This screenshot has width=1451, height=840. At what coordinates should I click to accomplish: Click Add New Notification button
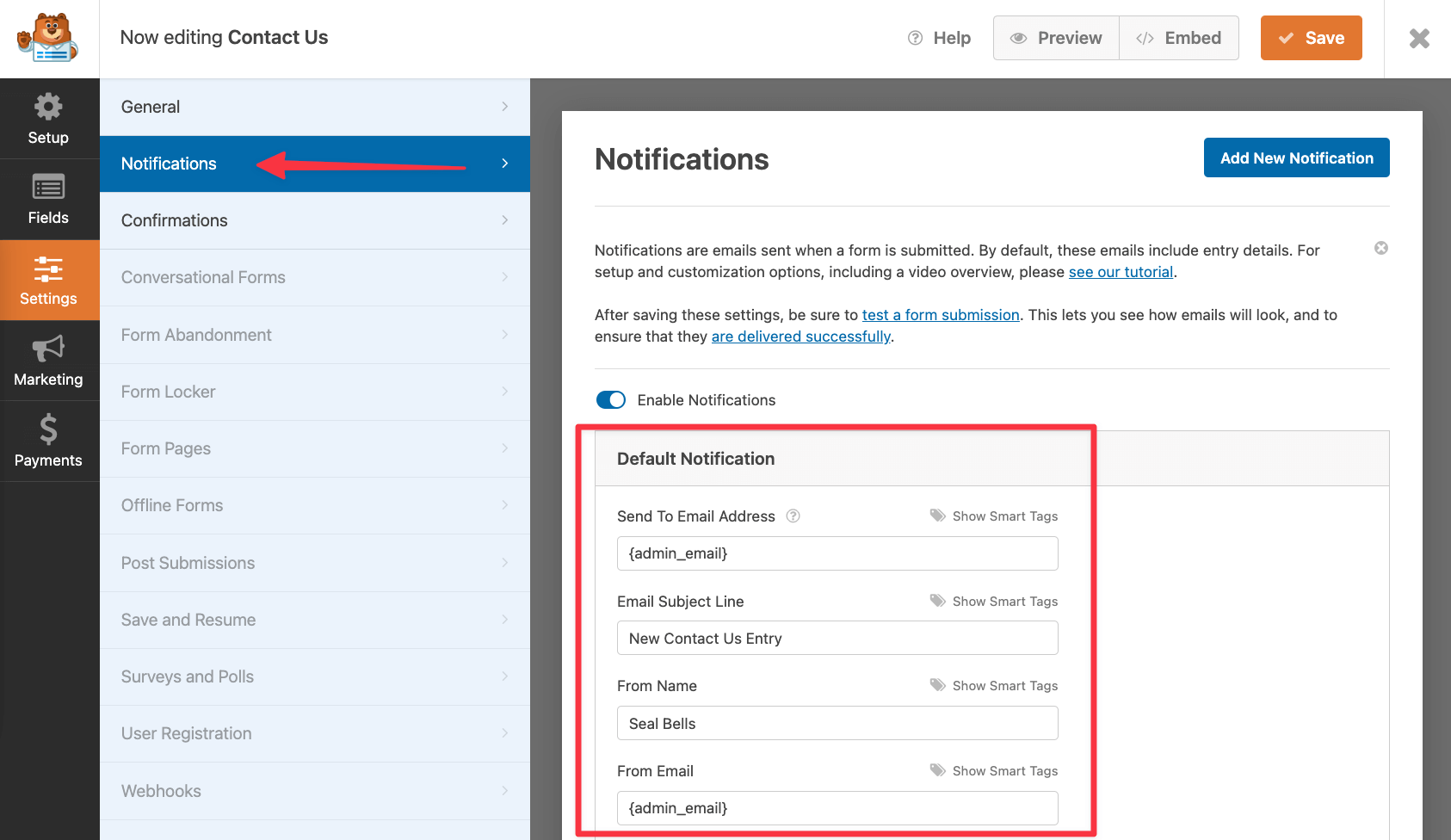(x=1296, y=157)
